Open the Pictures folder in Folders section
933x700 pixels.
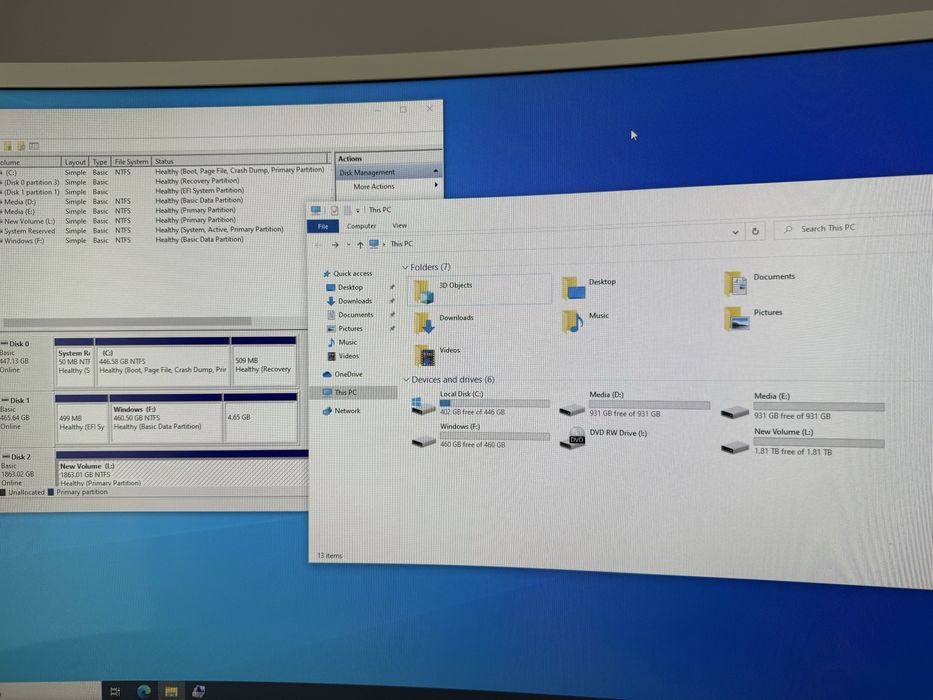(753, 318)
